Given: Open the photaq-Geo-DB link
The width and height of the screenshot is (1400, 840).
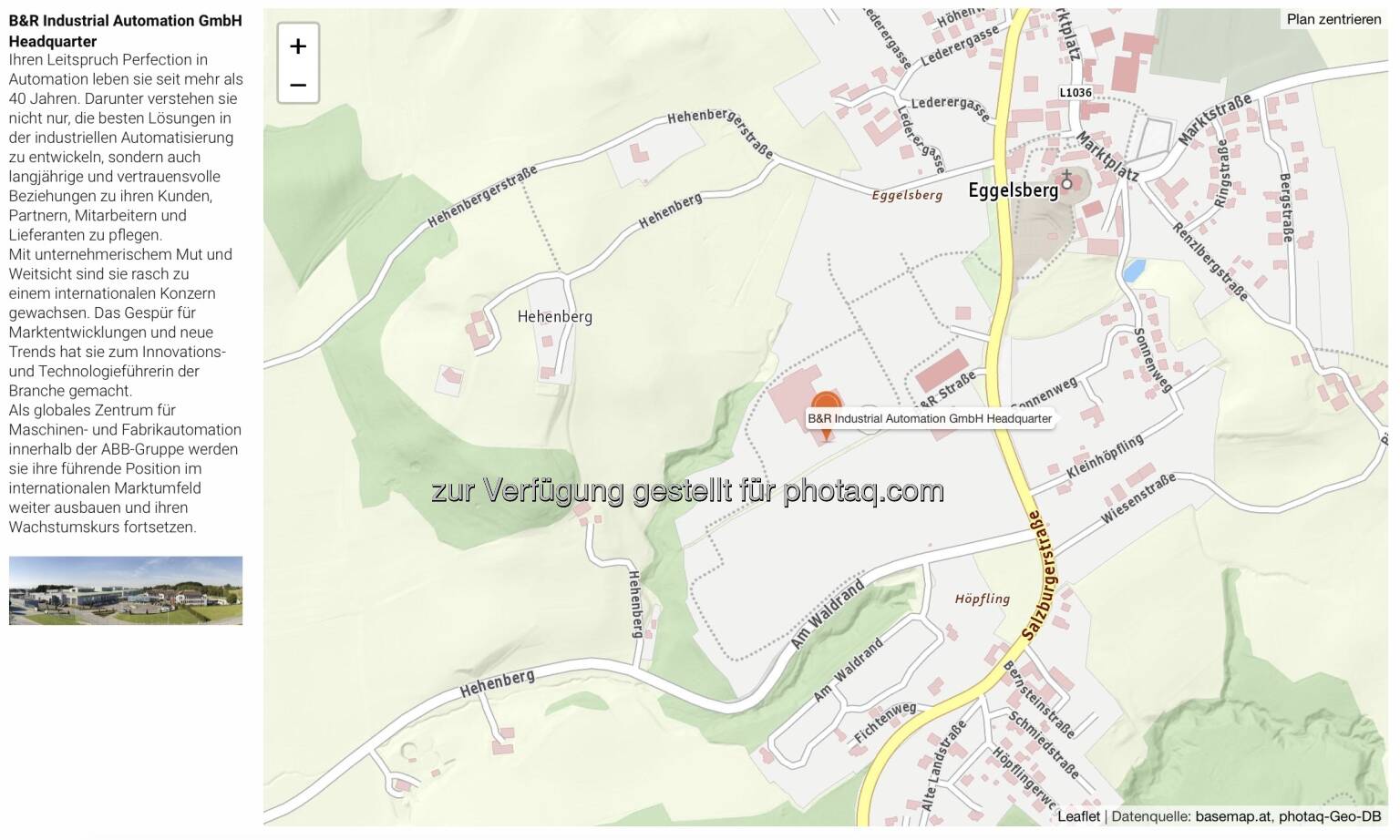Looking at the screenshot, I should point(1330,816).
